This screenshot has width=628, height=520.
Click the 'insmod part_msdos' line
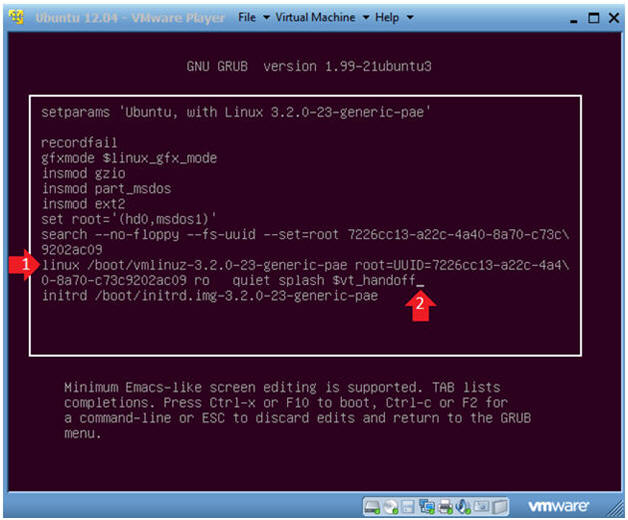pyautogui.click(x=107, y=189)
